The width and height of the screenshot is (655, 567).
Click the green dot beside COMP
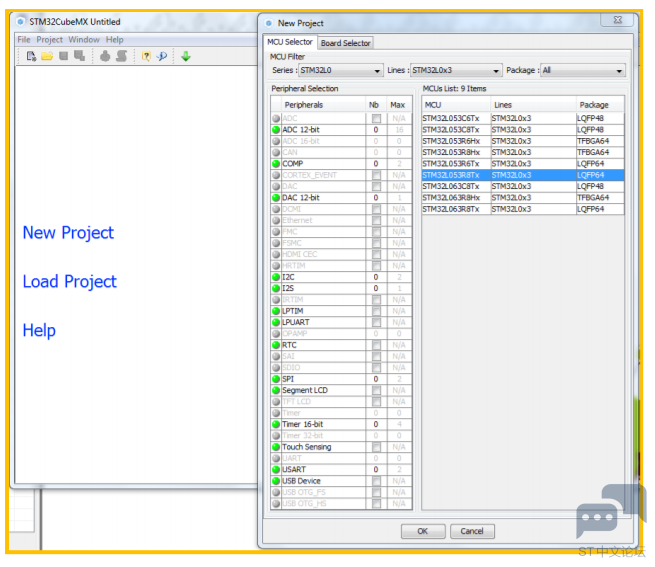point(276,164)
